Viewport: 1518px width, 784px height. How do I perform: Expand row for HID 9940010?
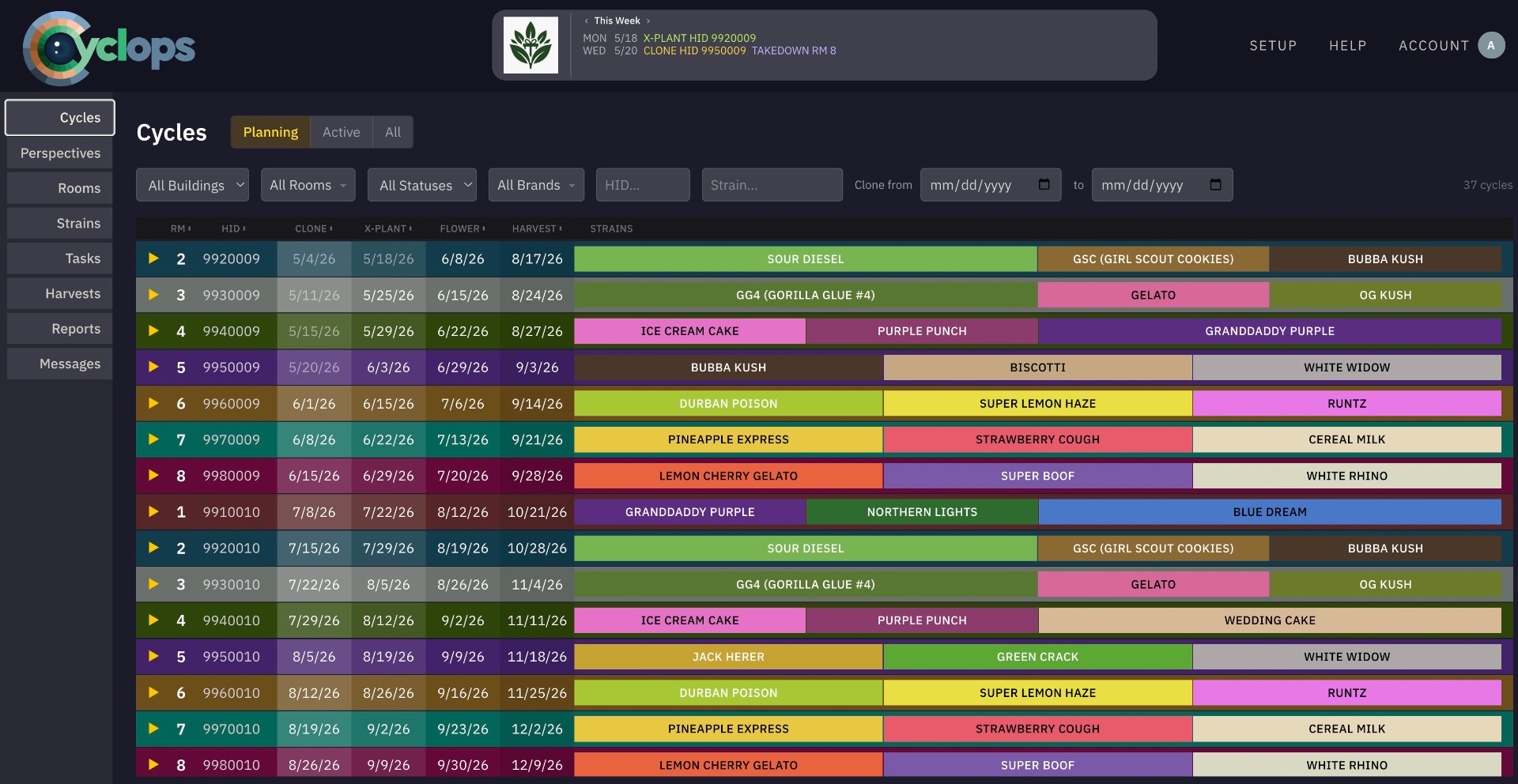pos(153,620)
